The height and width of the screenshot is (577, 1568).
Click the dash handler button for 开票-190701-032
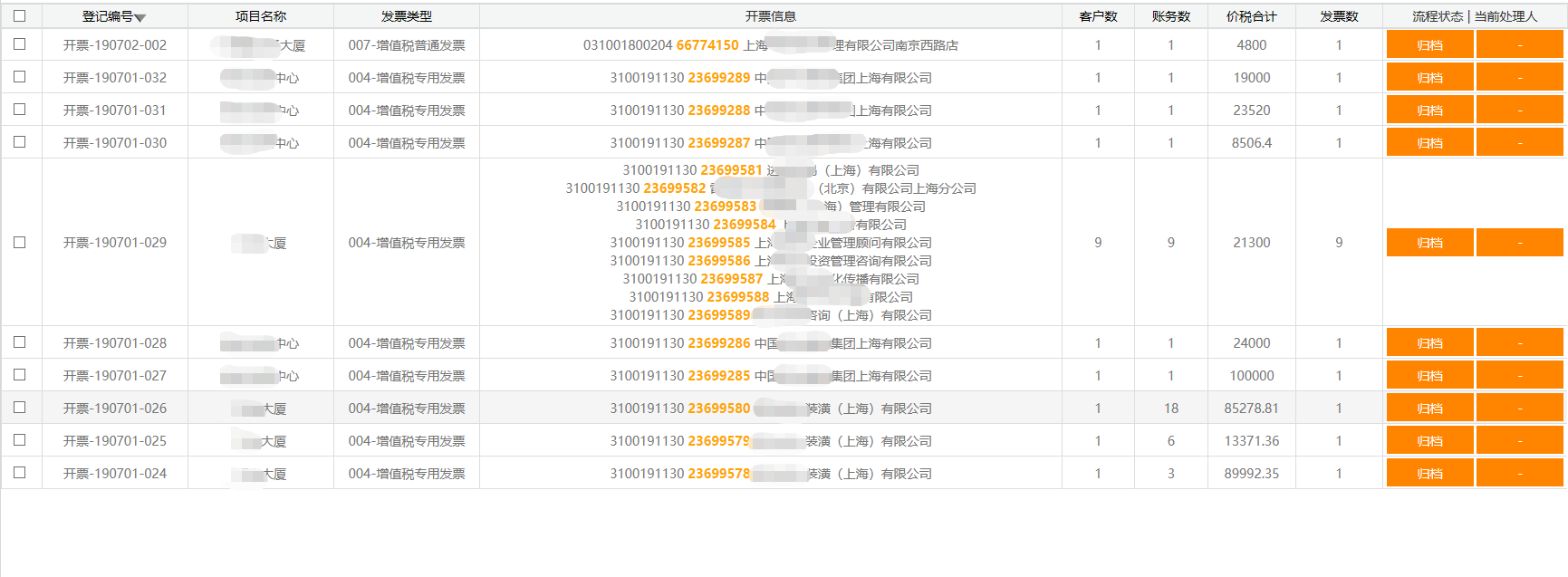coord(1519,78)
